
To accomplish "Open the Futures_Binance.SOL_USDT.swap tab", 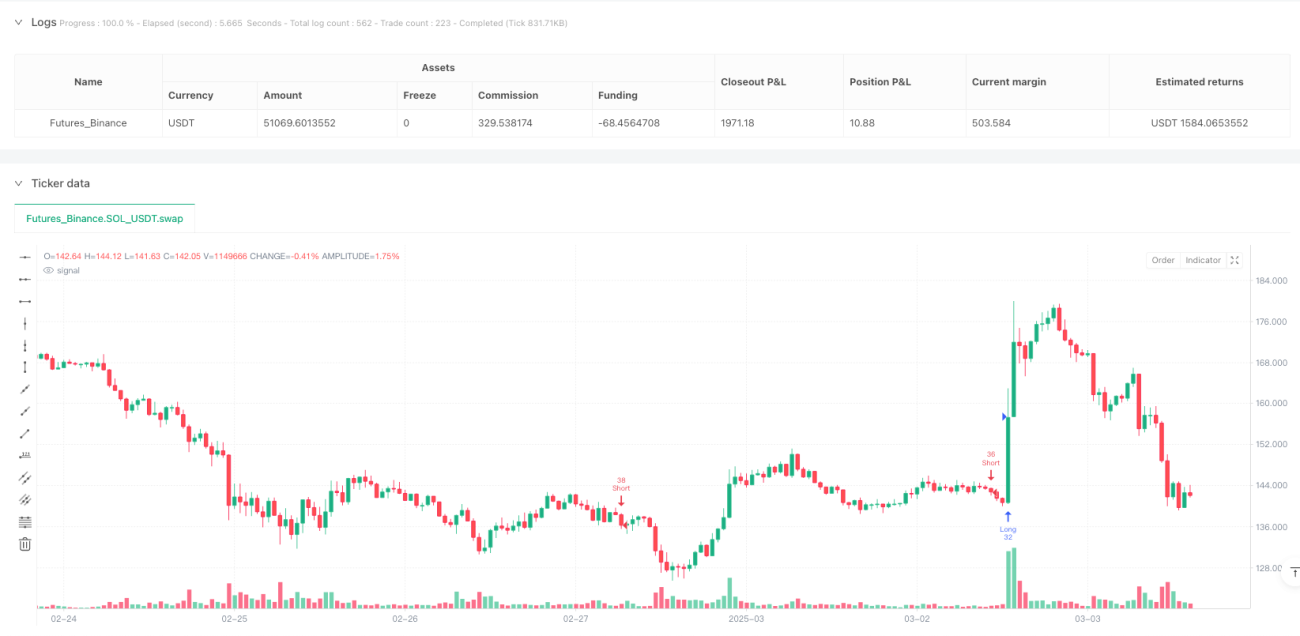I will click(x=104, y=218).
